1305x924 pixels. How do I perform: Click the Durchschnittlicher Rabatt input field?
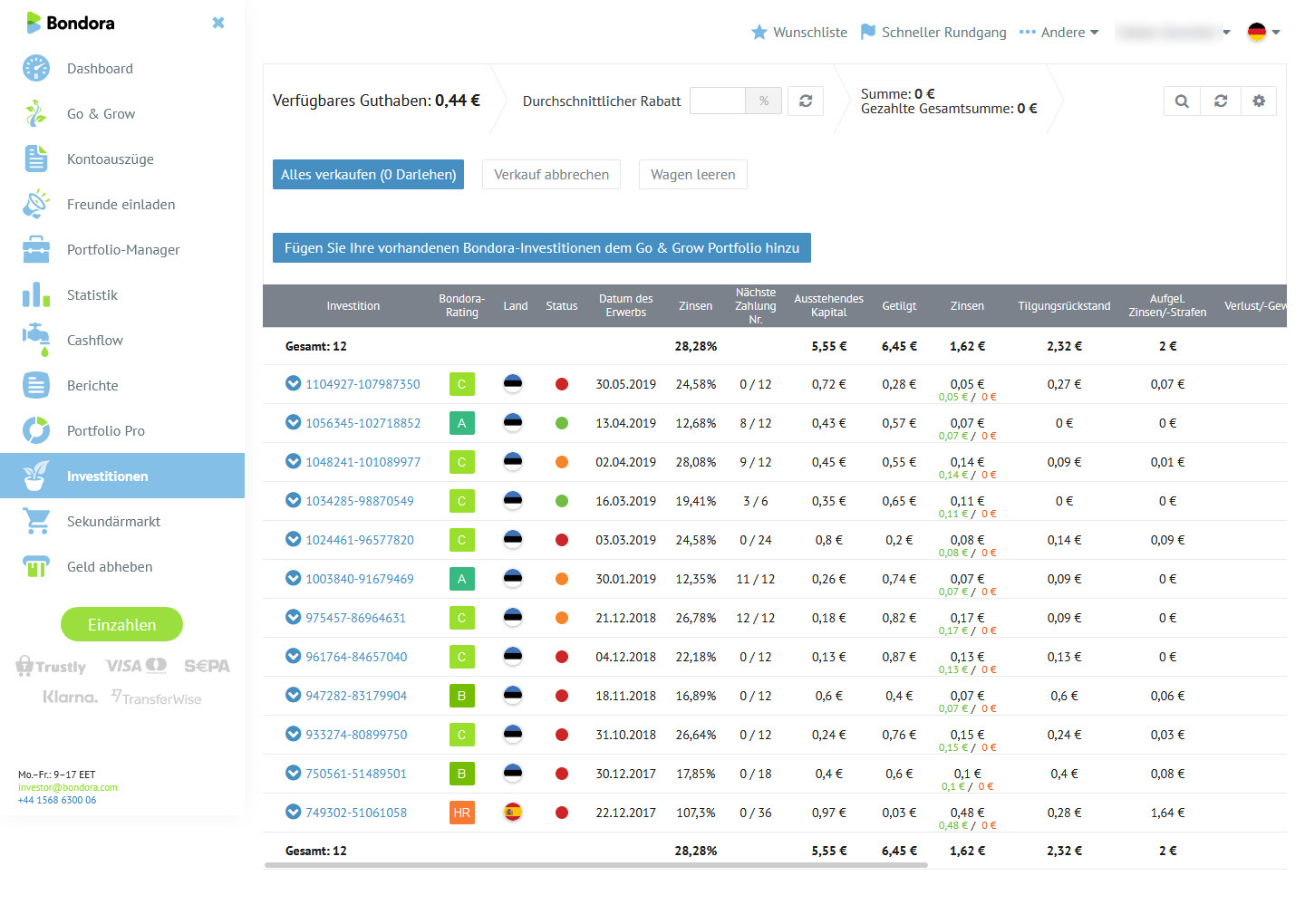tap(717, 101)
